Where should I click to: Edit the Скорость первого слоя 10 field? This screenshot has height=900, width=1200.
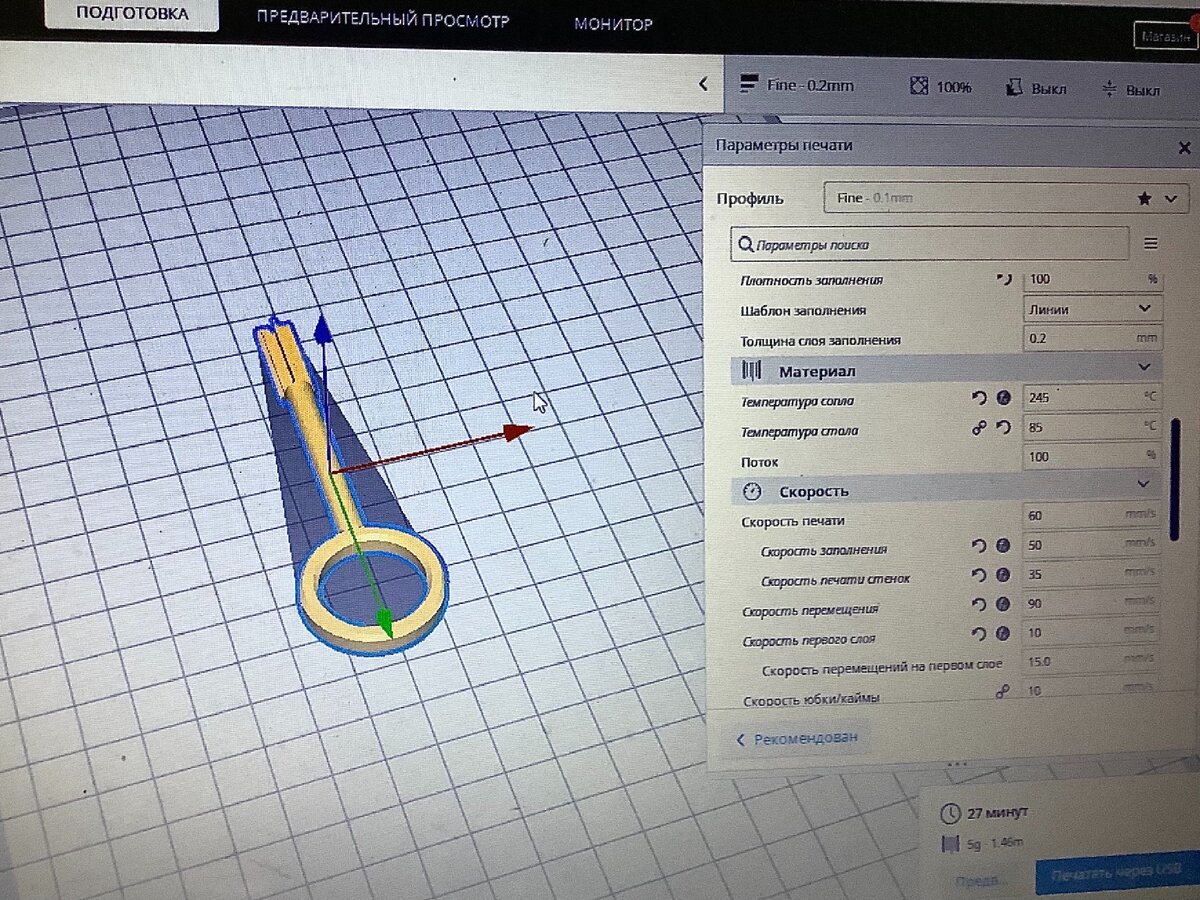click(x=1092, y=633)
